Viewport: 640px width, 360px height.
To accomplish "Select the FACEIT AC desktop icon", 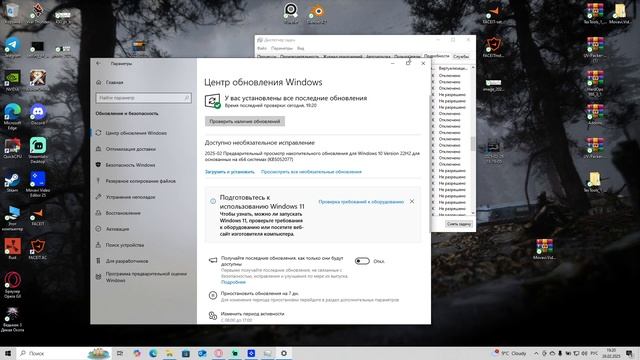I will tap(38, 249).
